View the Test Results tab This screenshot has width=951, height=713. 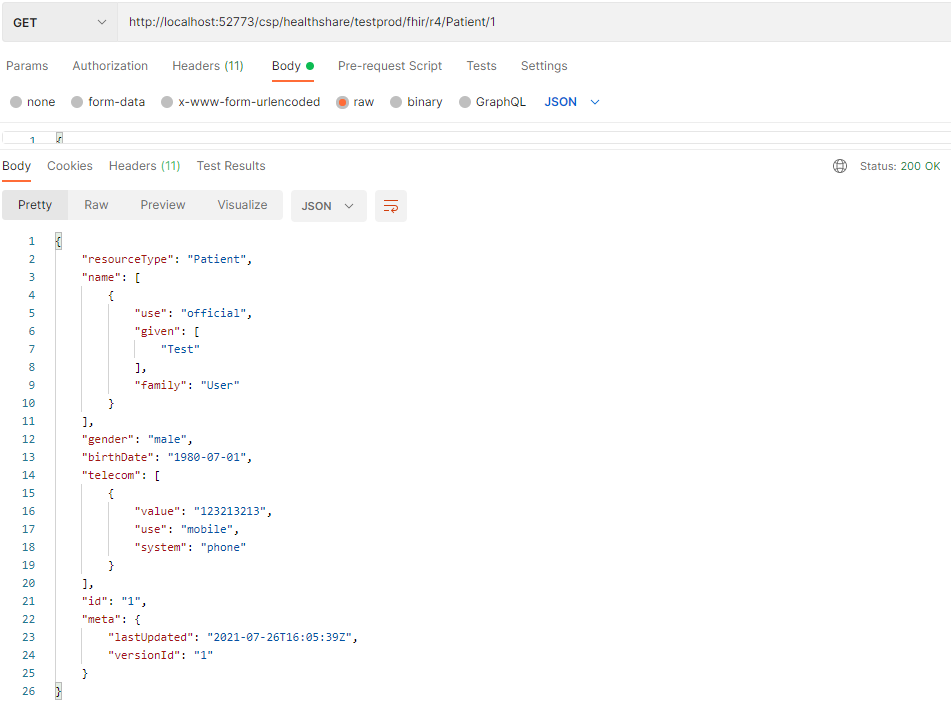click(231, 166)
